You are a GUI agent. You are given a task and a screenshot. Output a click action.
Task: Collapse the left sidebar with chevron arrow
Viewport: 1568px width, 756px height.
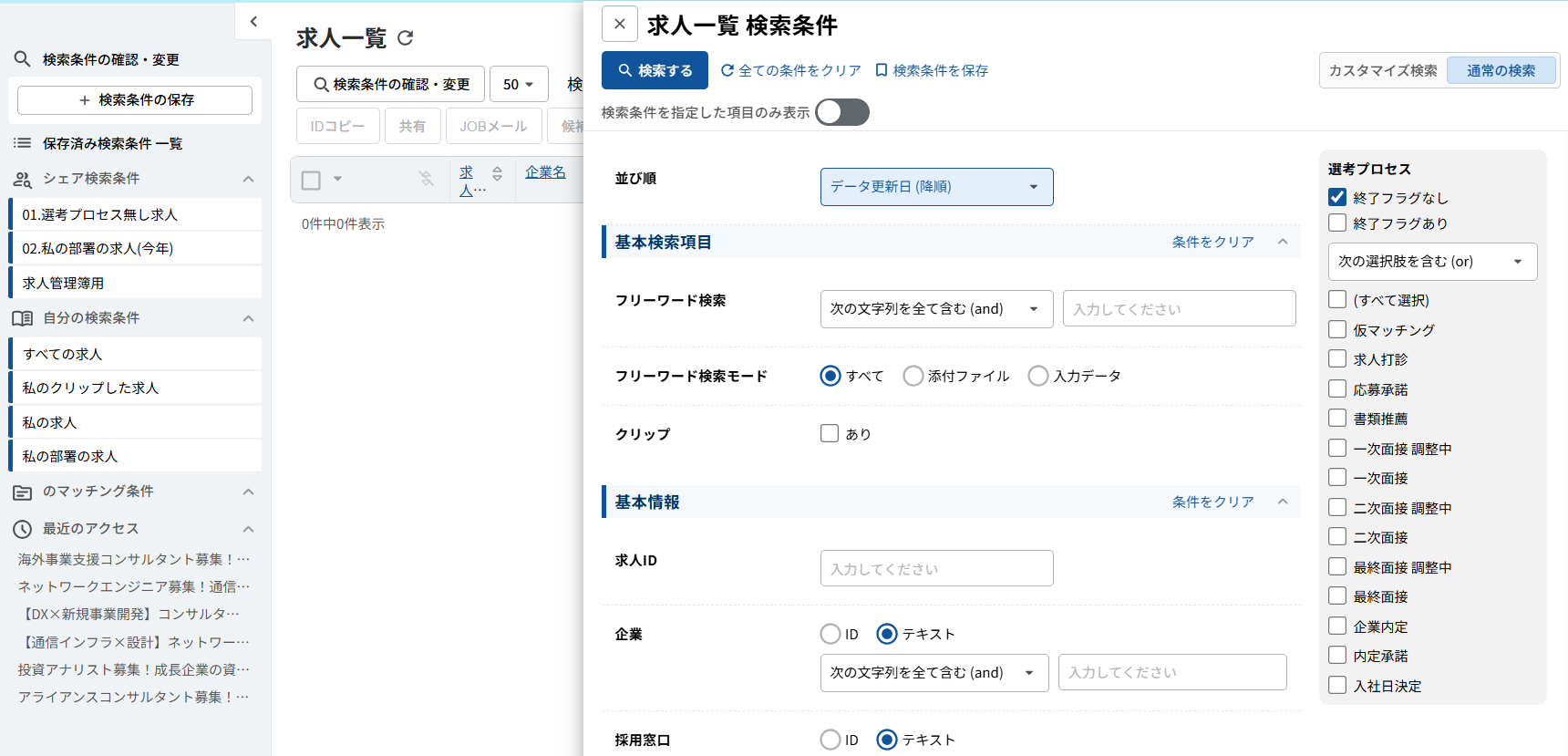[x=253, y=22]
